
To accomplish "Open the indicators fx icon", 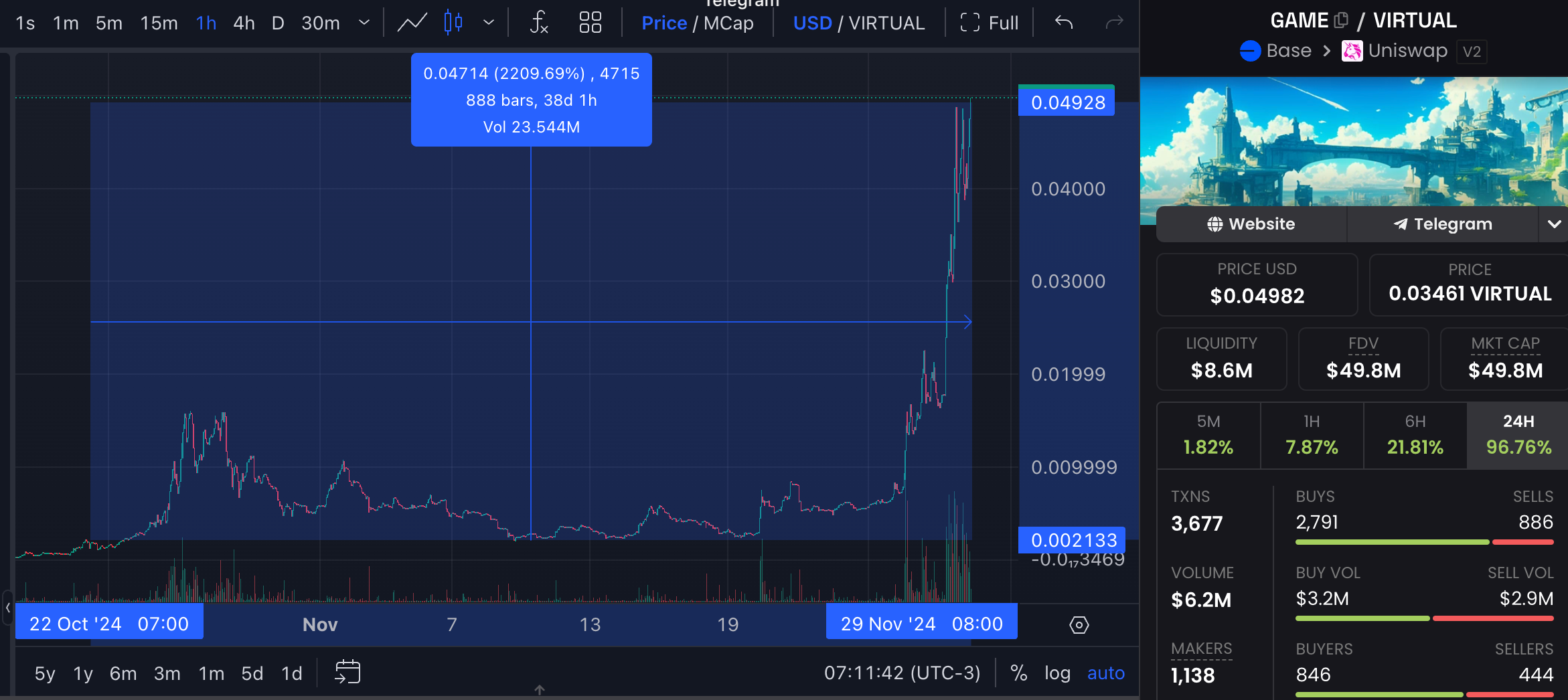I will click(x=539, y=23).
